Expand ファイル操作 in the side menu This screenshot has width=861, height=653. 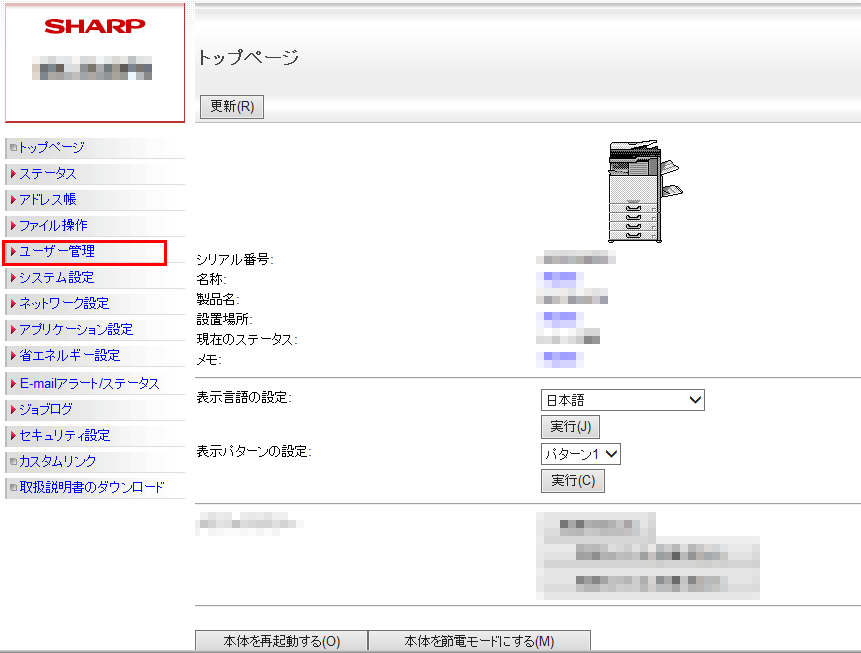click(53, 226)
